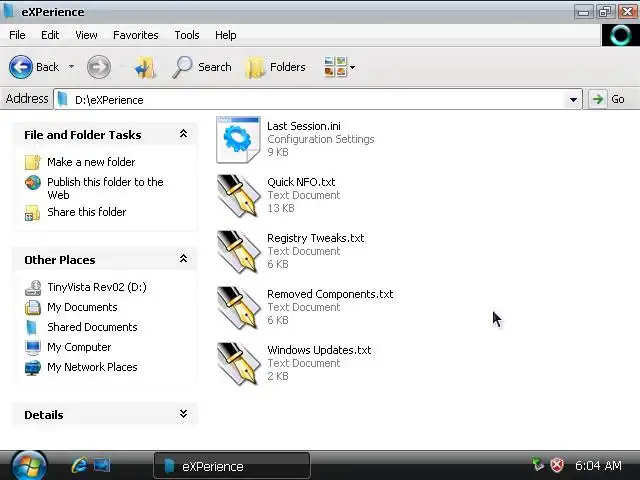Click Share this folder link
The width and height of the screenshot is (640, 480).
87,212
